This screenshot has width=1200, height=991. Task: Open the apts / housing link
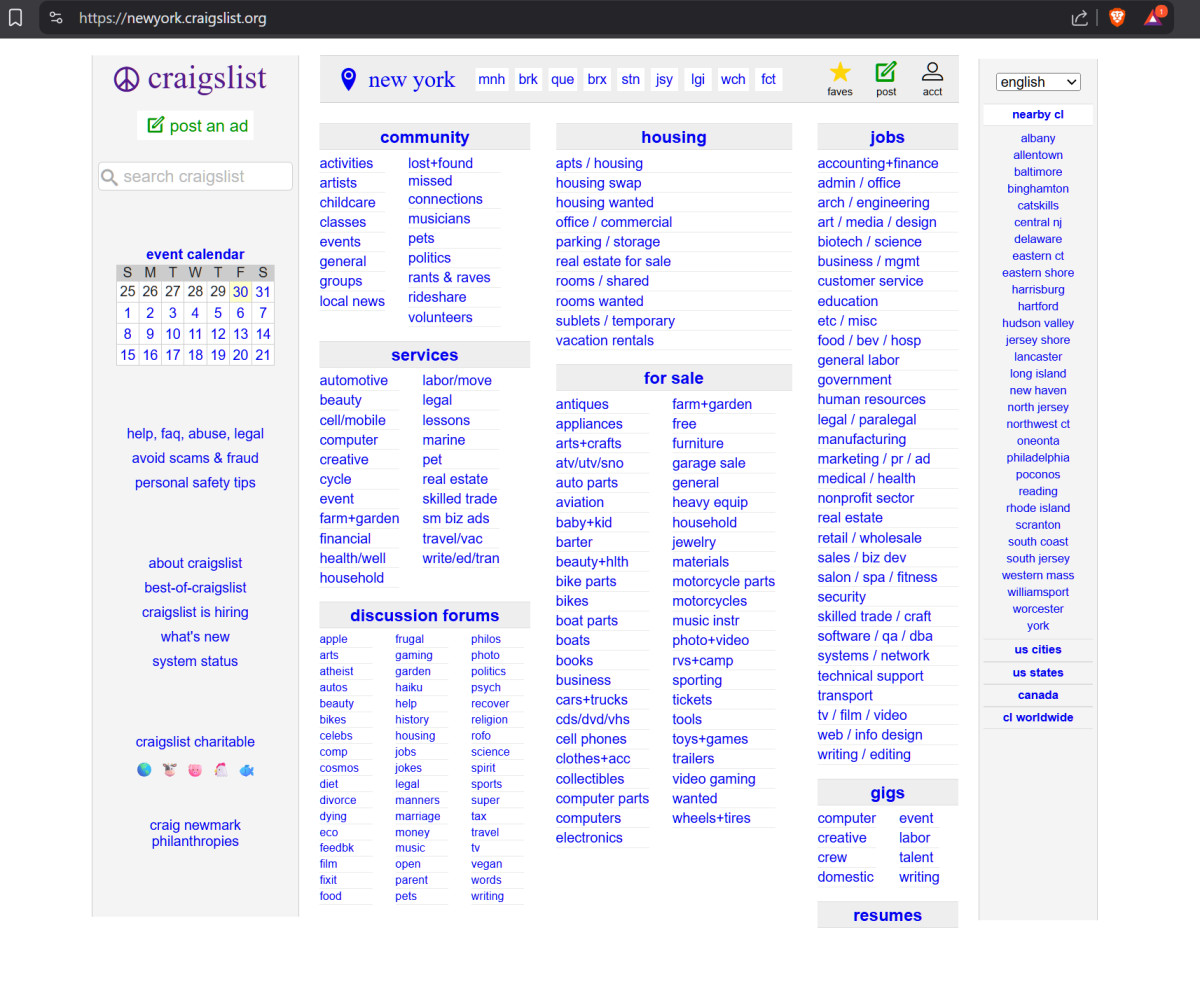599,163
